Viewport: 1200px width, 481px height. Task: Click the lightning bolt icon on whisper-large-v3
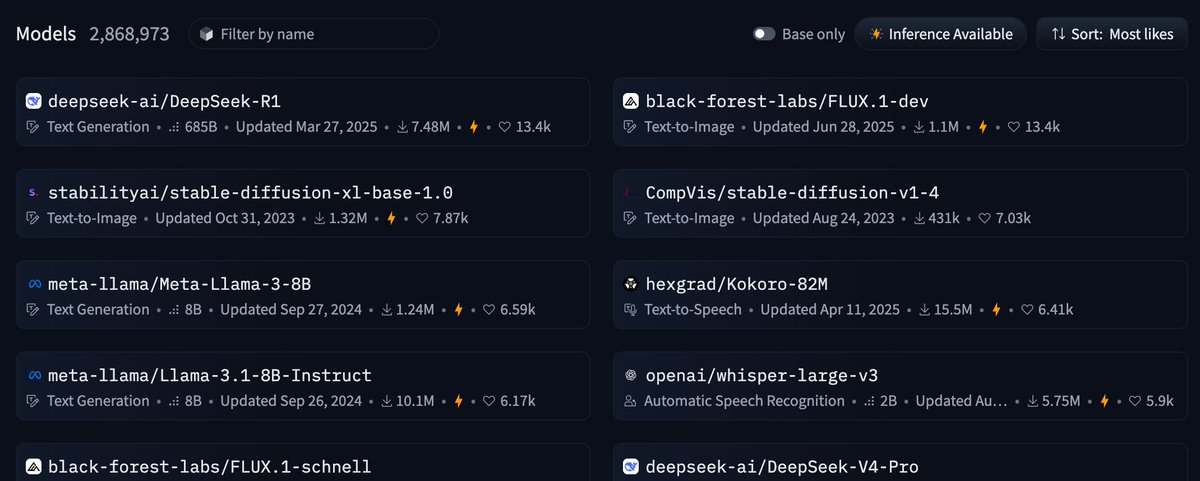tap(1104, 402)
